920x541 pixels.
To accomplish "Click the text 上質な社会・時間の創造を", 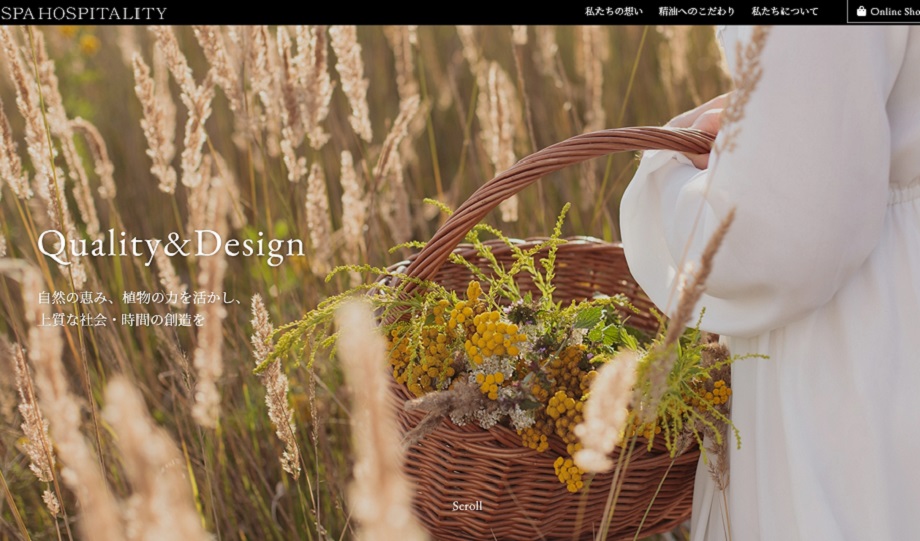I will pos(121,320).
